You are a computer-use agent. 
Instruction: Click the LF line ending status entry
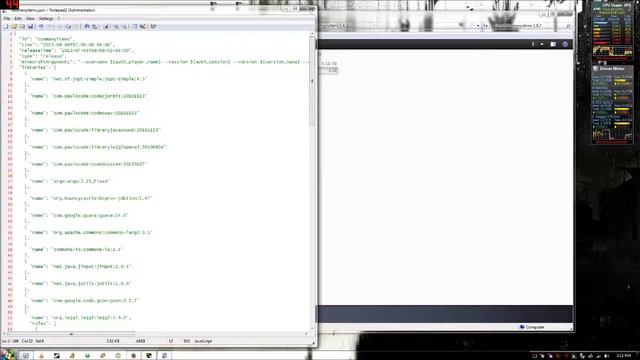[171, 341]
